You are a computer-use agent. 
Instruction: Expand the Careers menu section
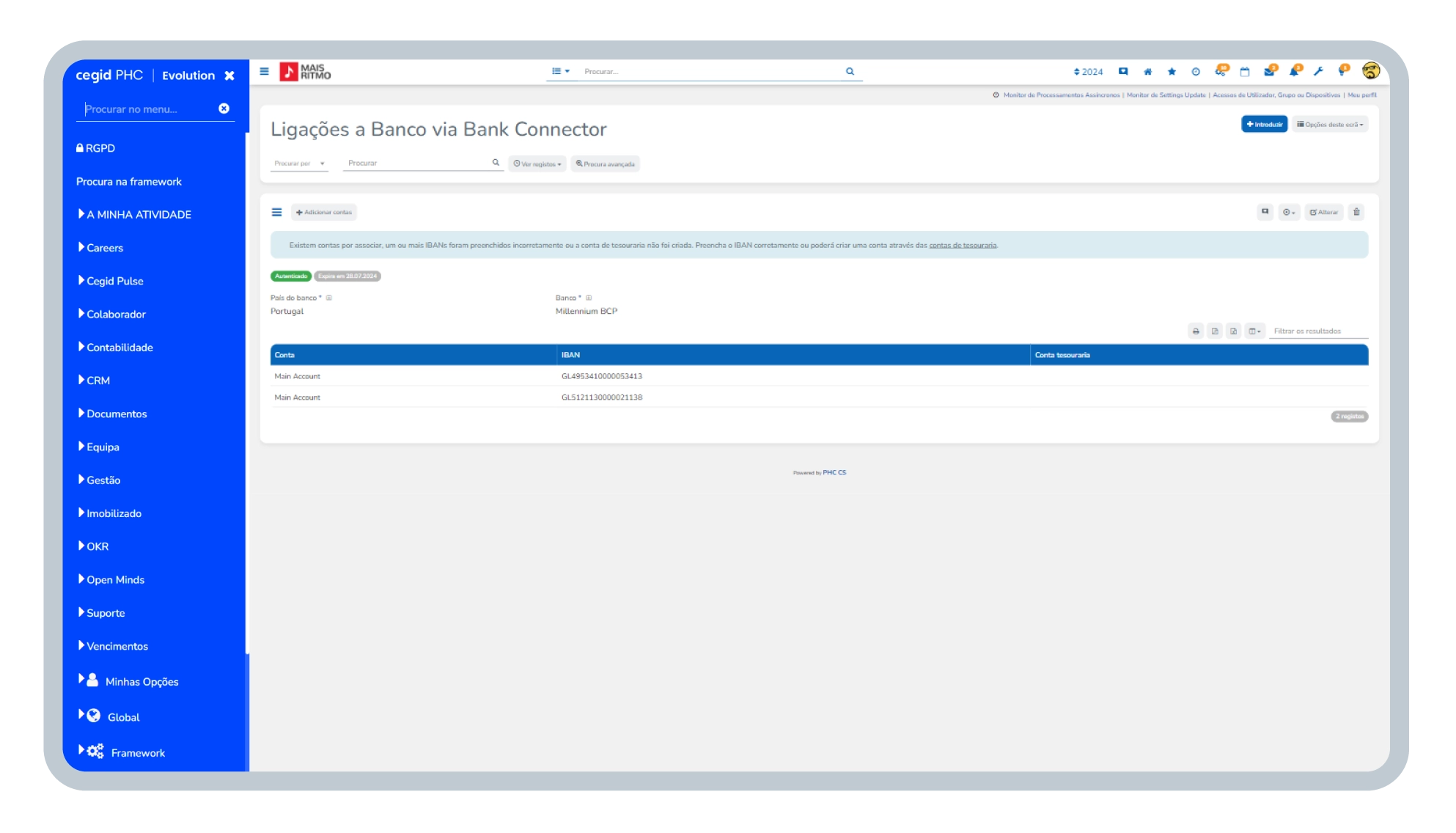tap(101, 248)
